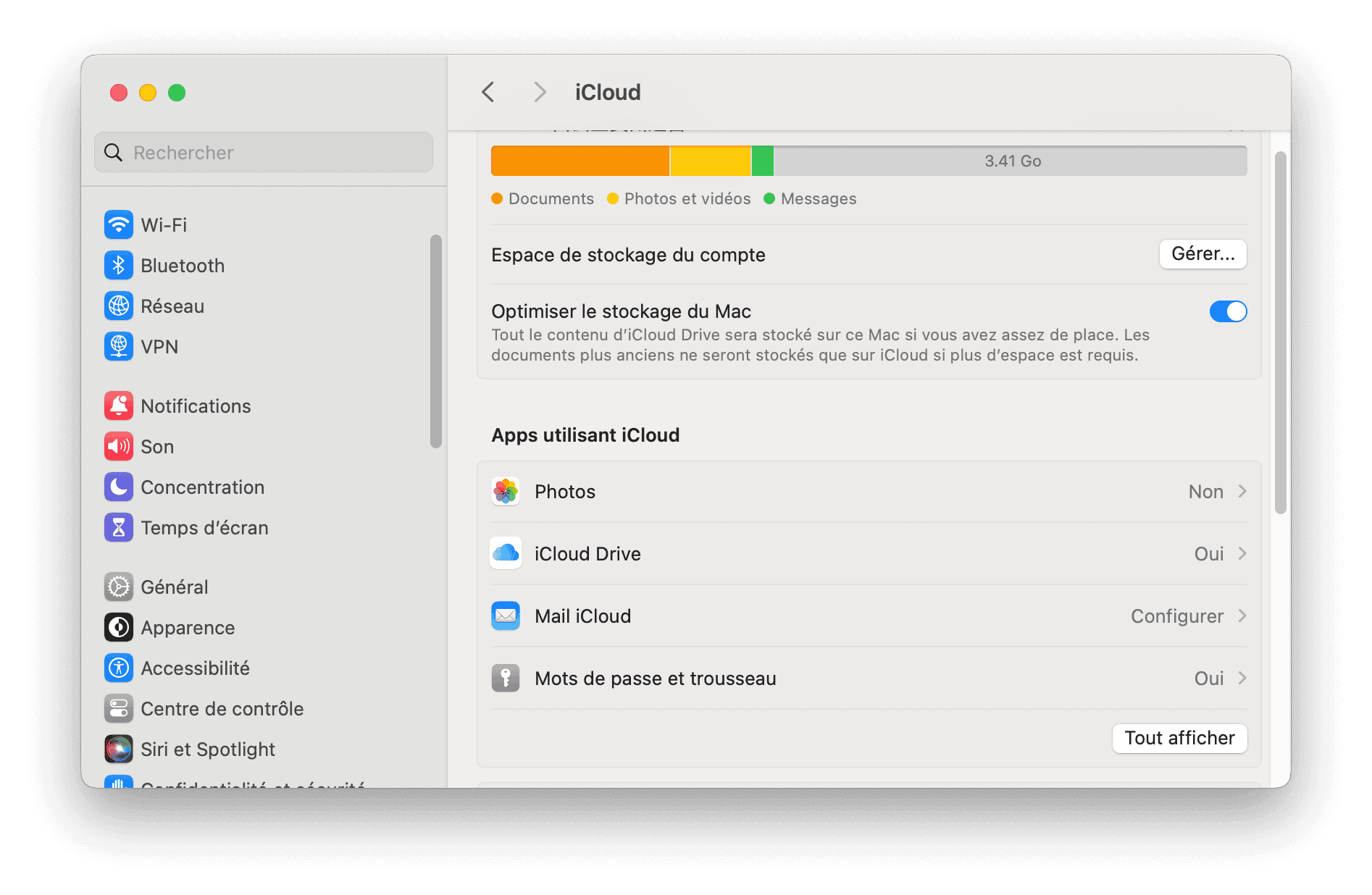Click the passwords key icon

[x=506, y=678]
